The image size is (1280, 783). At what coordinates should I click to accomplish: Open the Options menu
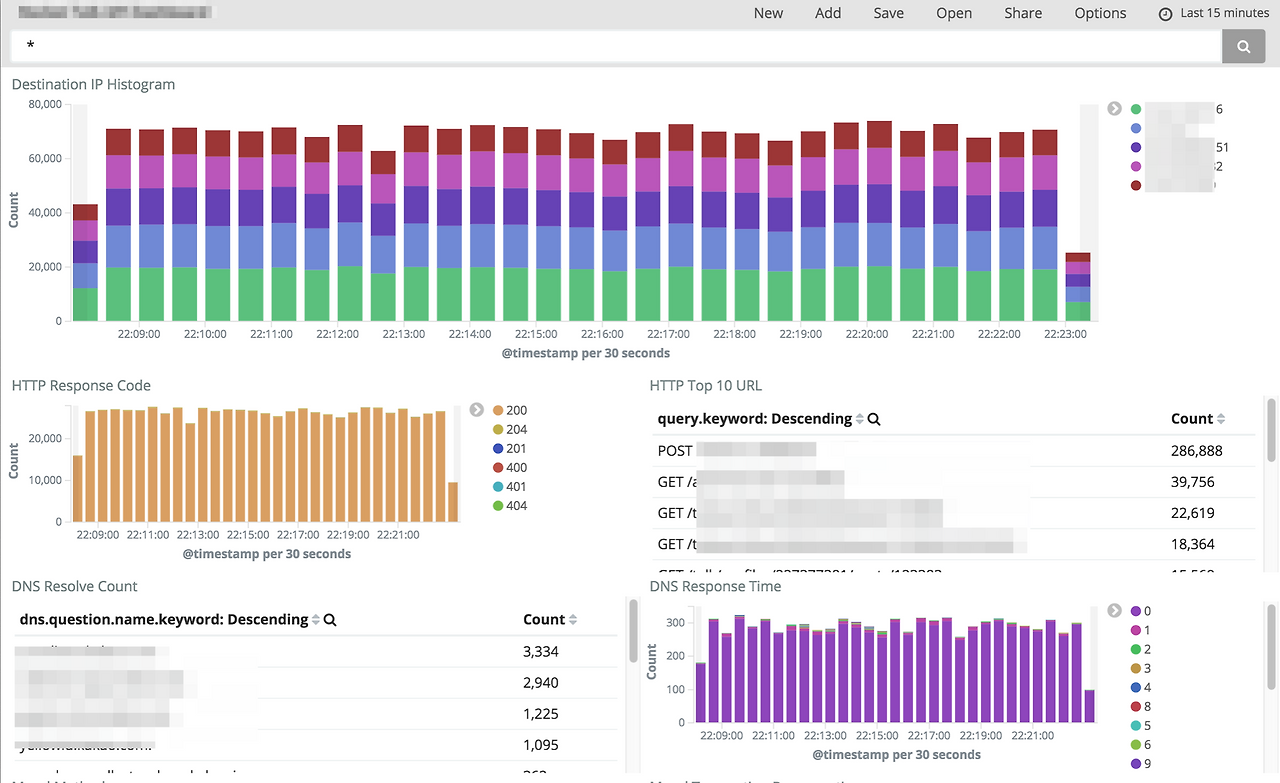click(x=1100, y=13)
